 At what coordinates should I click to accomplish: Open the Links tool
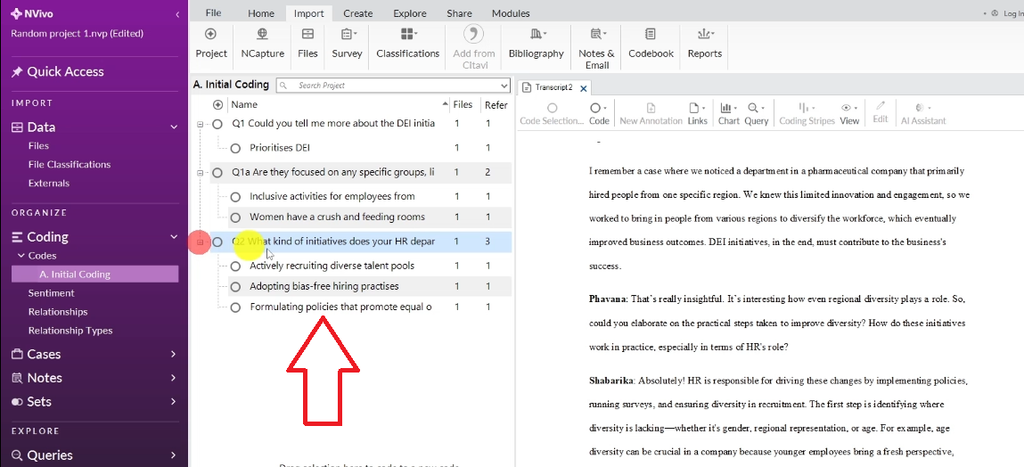(697, 114)
